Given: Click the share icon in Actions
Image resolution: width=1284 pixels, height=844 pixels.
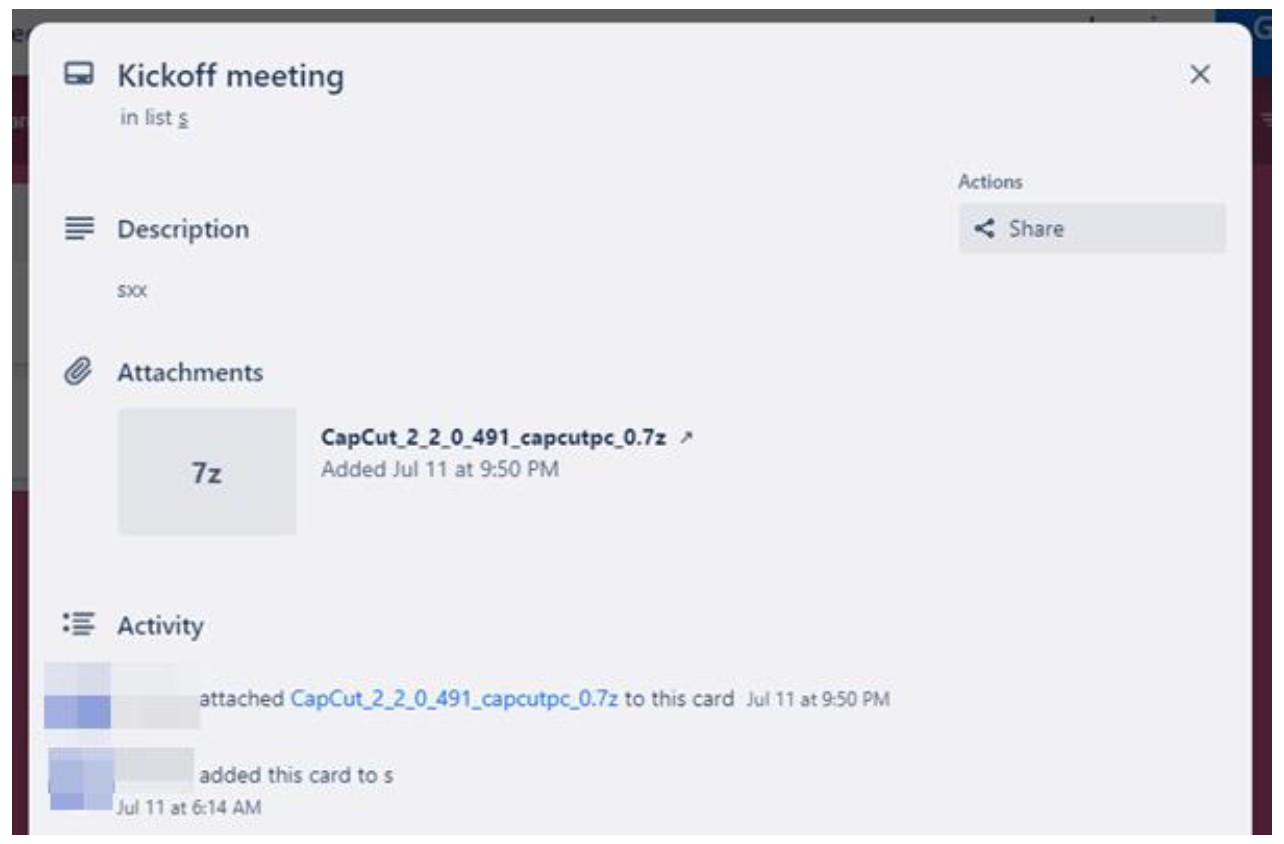Looking at the screenshot, I should click(x=985, y=229).
